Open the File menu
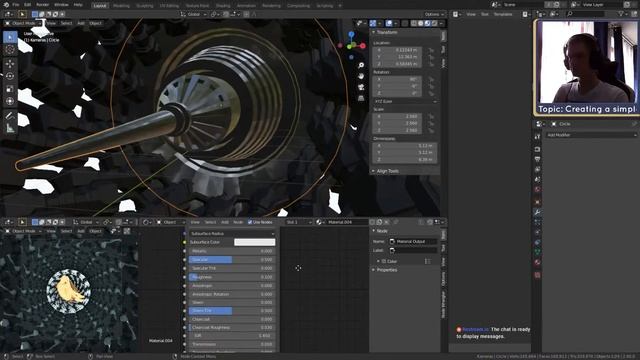 (x=16, y=5)
